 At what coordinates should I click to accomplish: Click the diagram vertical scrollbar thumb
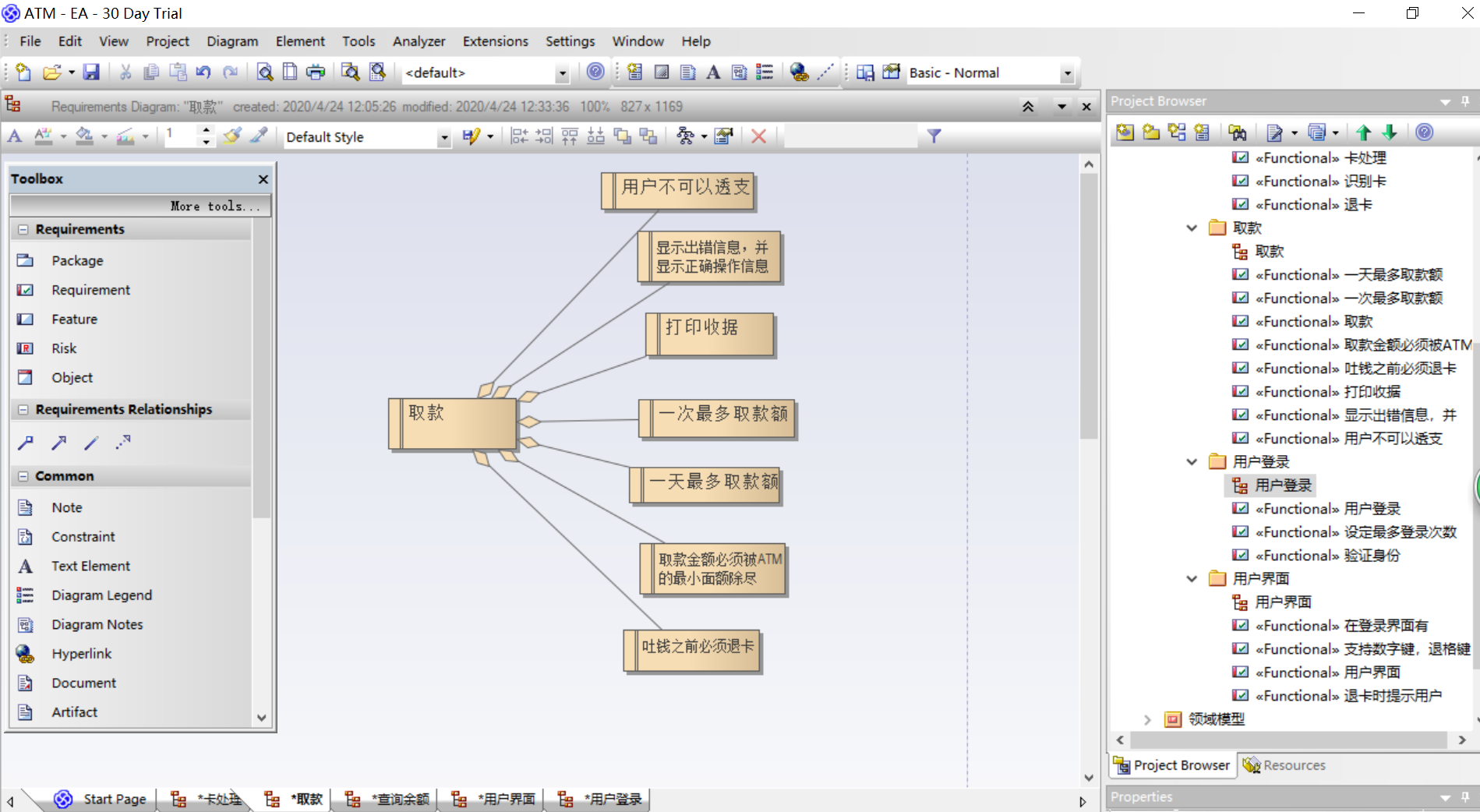tap(1089, 306)
